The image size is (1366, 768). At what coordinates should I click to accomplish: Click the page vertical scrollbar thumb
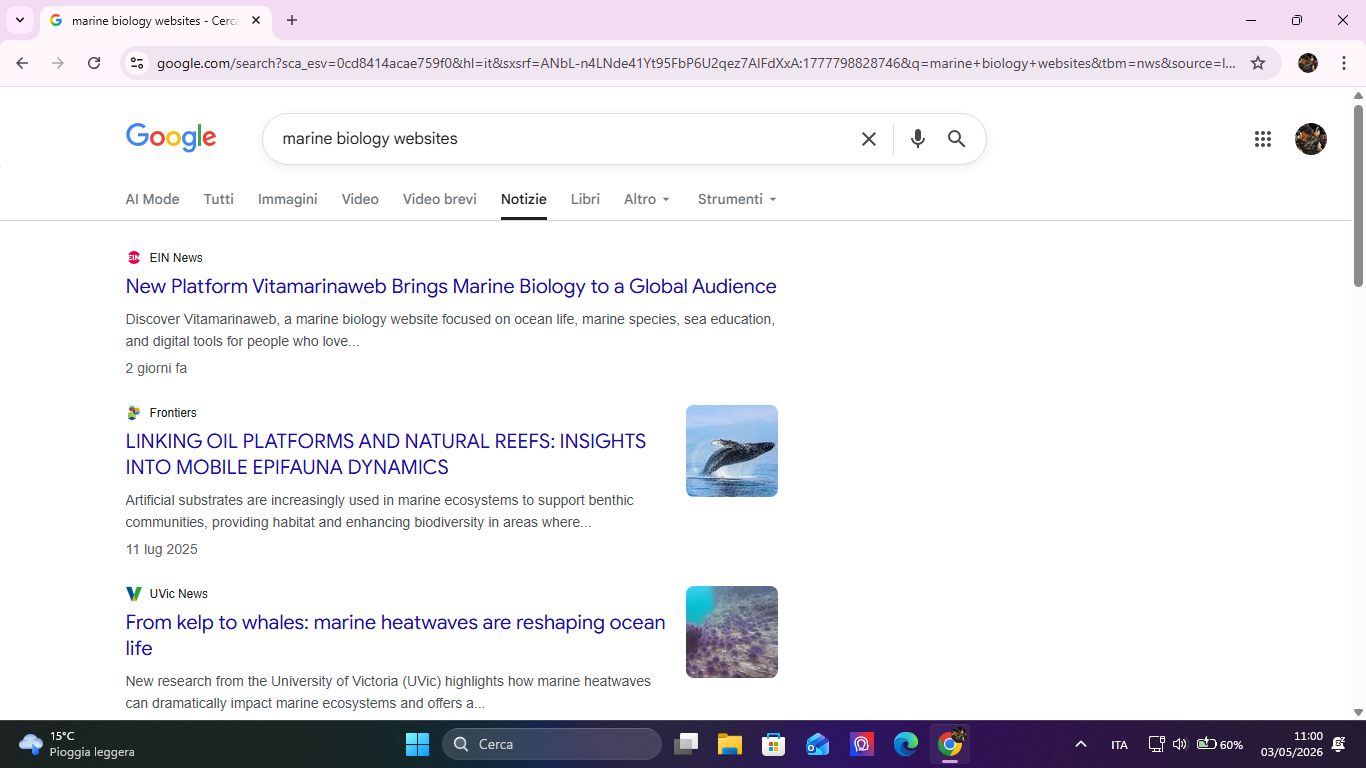pos(1358,196)
